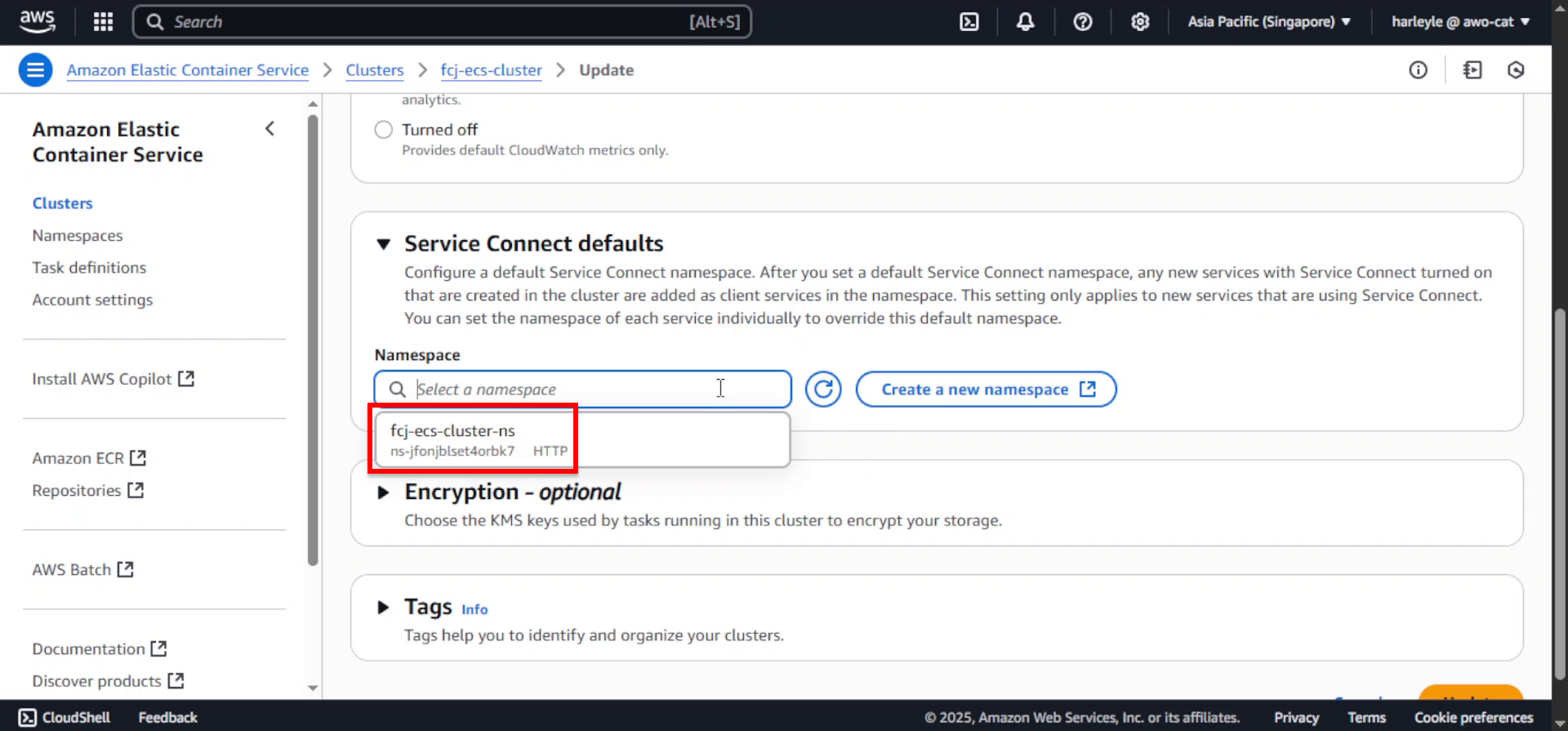Open the harleyle @ awo-cat account menu

coord(1459,22)
